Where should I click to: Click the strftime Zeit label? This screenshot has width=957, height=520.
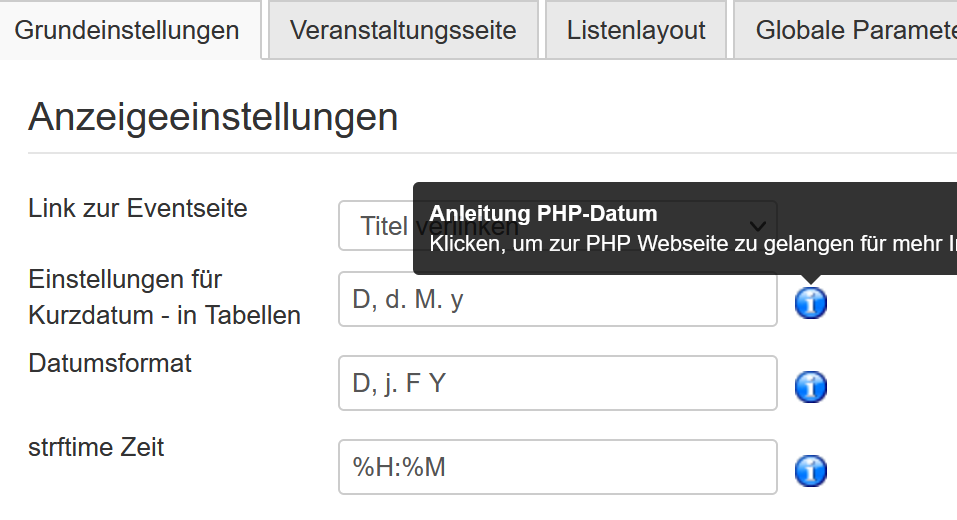96,447
